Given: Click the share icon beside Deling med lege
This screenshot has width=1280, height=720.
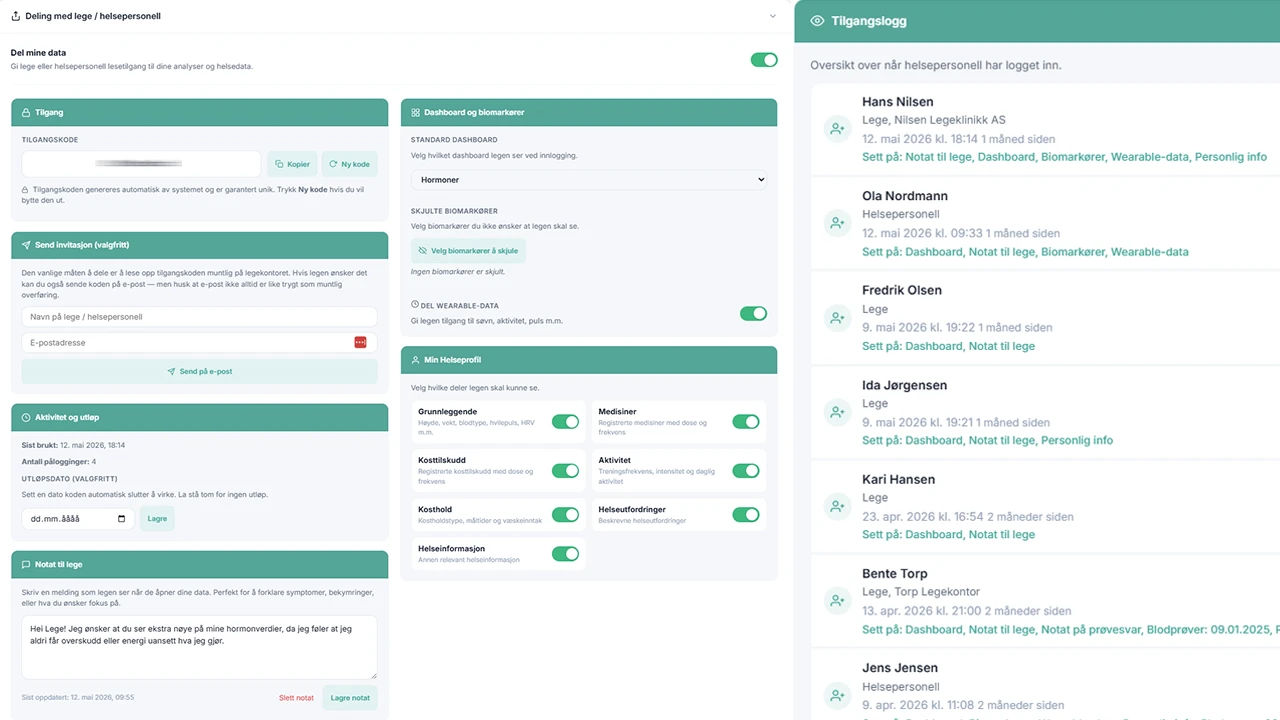Looking at the screenshot, I should click(x=16, y=16).
